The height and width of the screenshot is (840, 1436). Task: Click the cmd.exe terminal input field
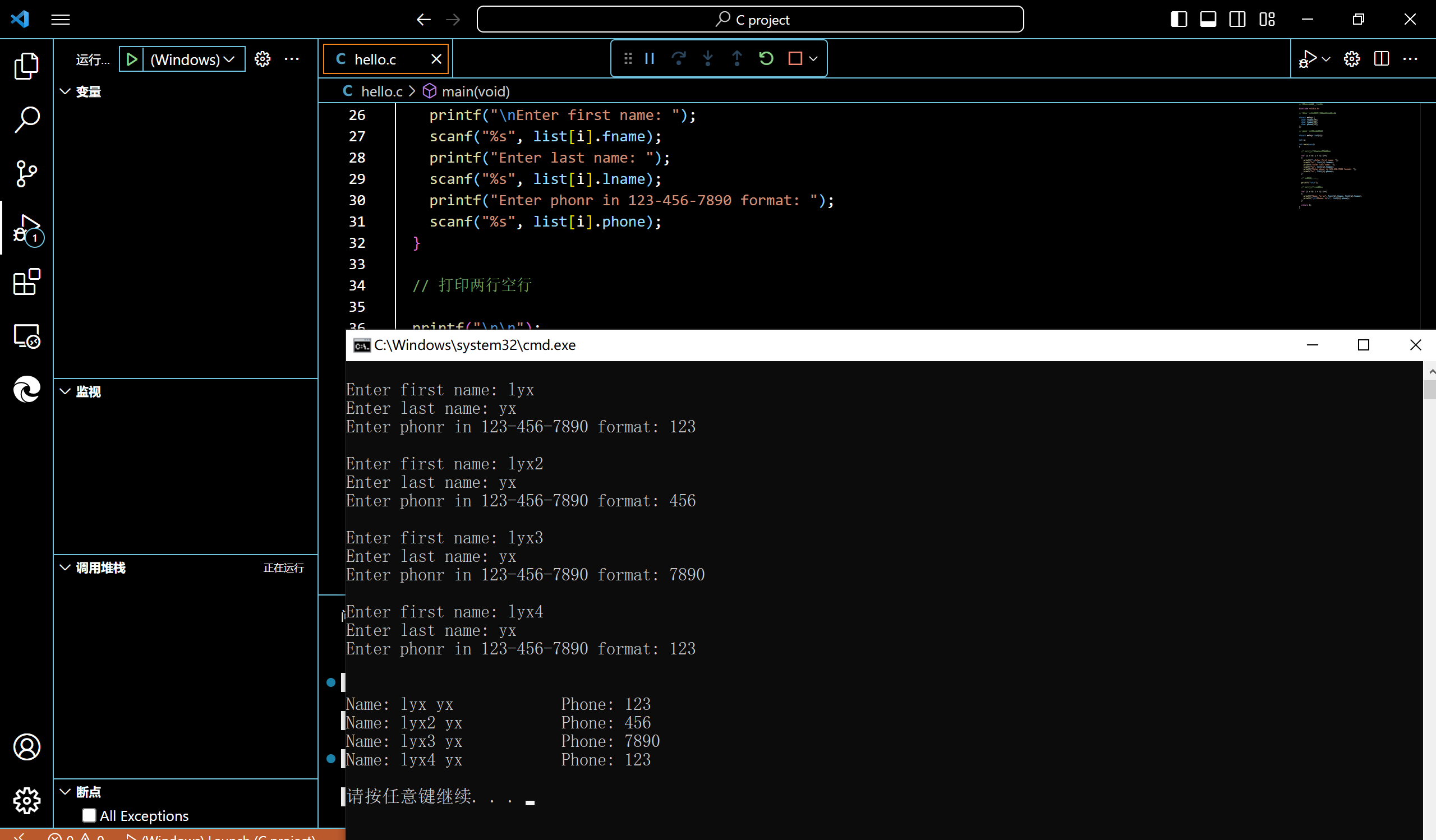point(530,797)
